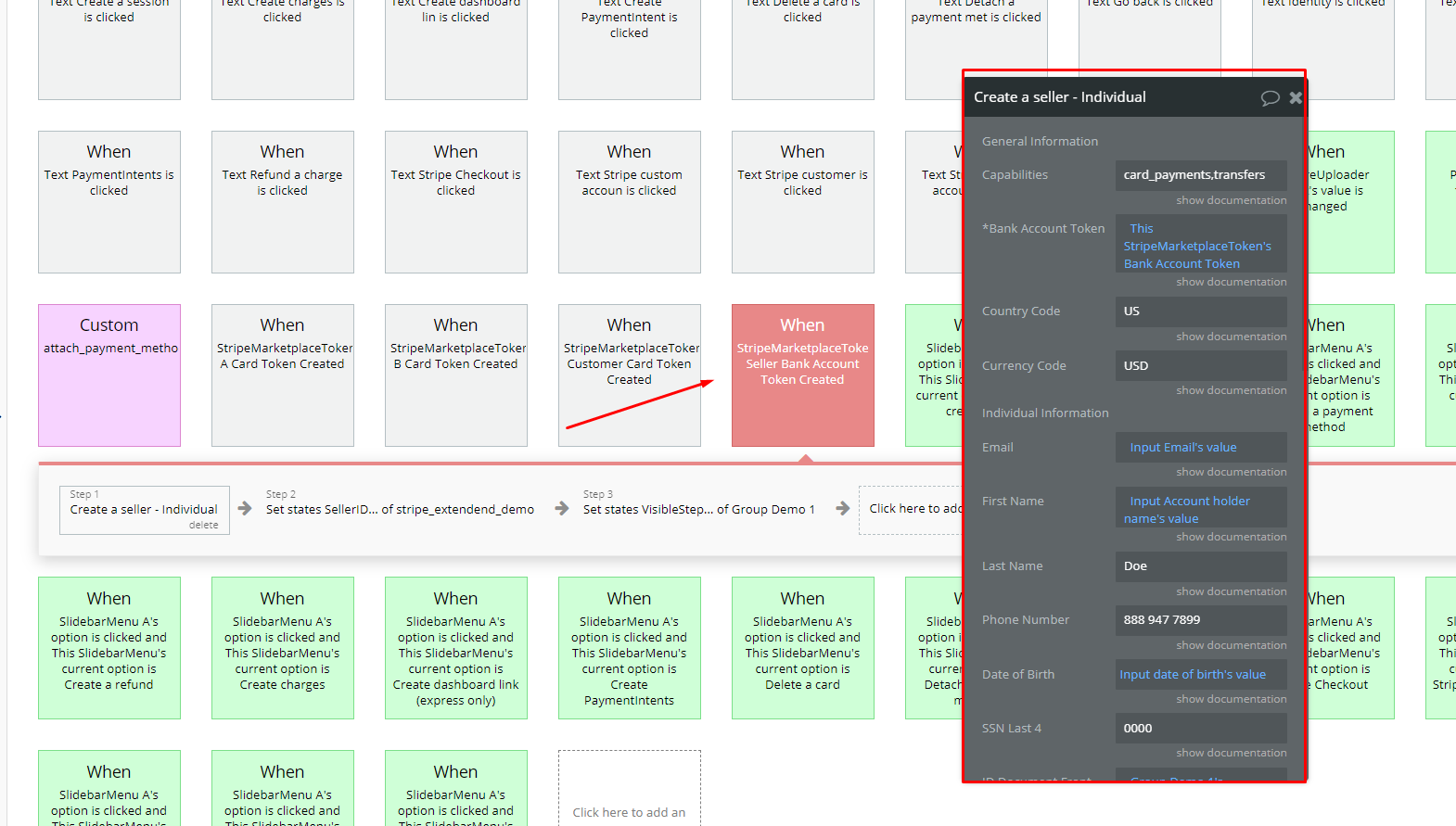Screen dimensions: 1456x826
Task: Select Text Create dashboard link event
Action: pyautogui.click(x=456, y=49)
